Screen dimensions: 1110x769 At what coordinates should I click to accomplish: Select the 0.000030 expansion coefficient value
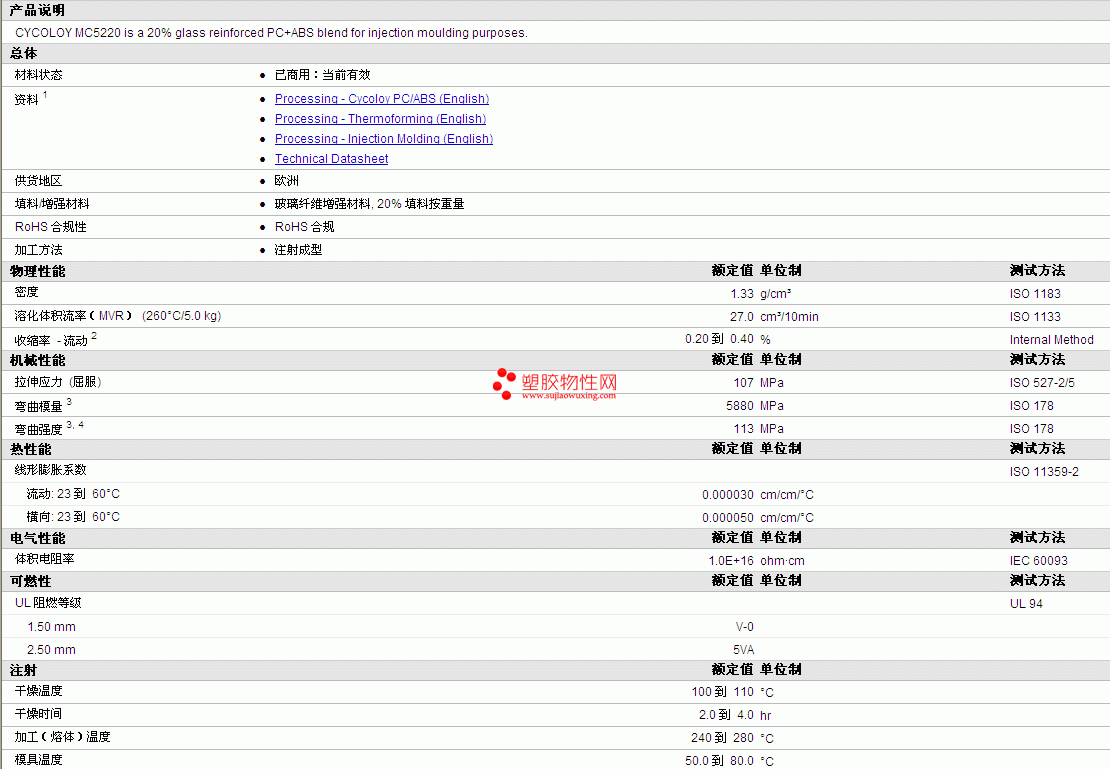[x=728, y=494]
